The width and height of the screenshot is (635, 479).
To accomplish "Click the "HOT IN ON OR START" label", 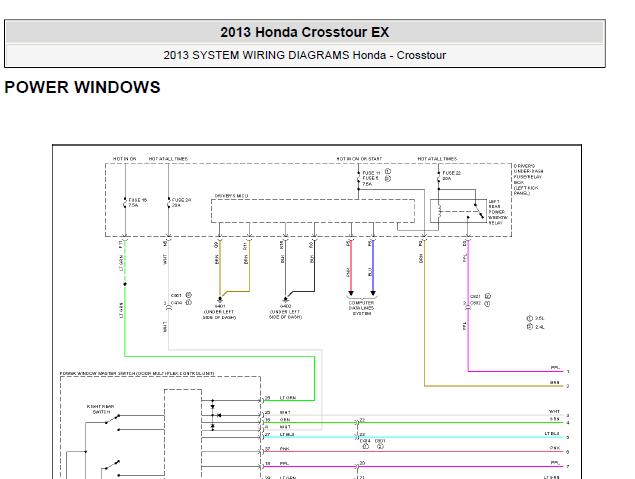I will pyautogui.click(x=359, y=159).
